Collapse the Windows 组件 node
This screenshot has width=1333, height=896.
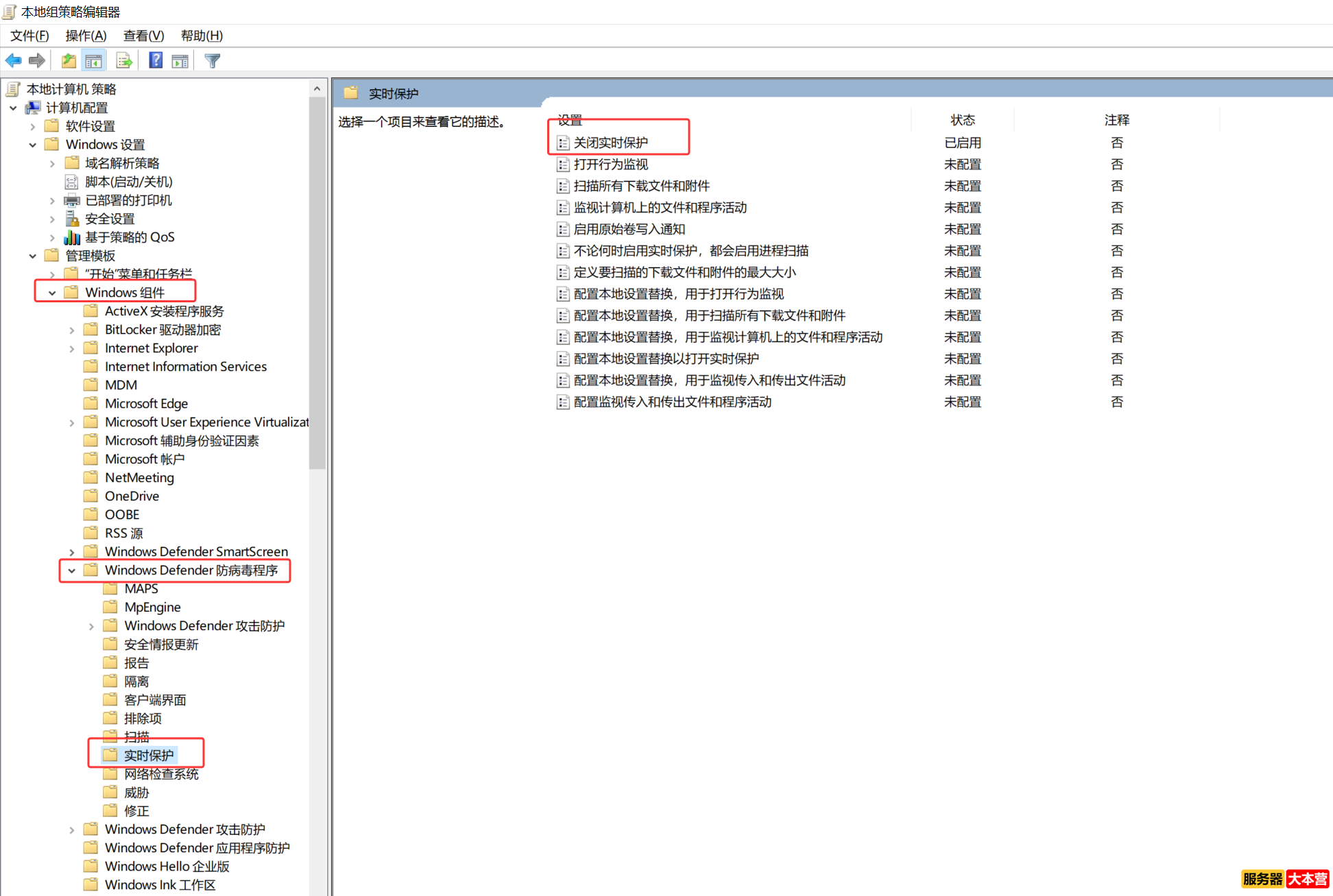(52, 293)
